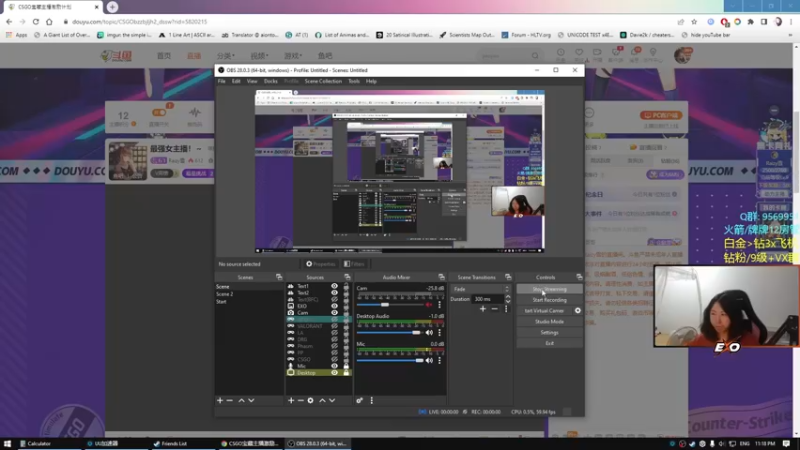Move scene up in the Scenes list
Image resolution: width=800 pixels, height=450 pixels.
click(x=241, y=401)
